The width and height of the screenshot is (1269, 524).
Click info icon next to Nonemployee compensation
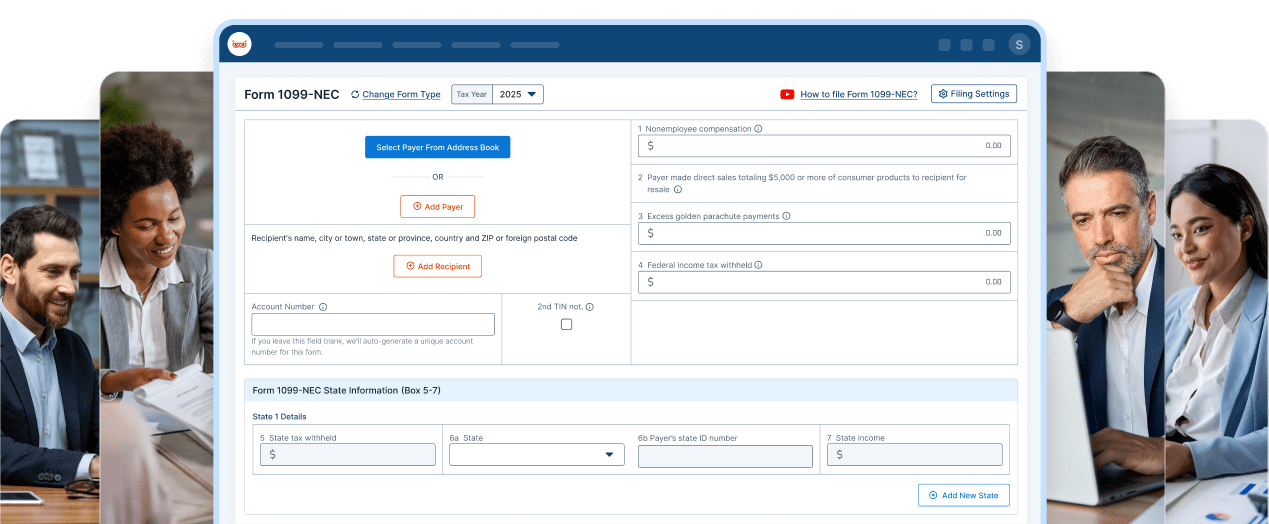coord(758,129)
